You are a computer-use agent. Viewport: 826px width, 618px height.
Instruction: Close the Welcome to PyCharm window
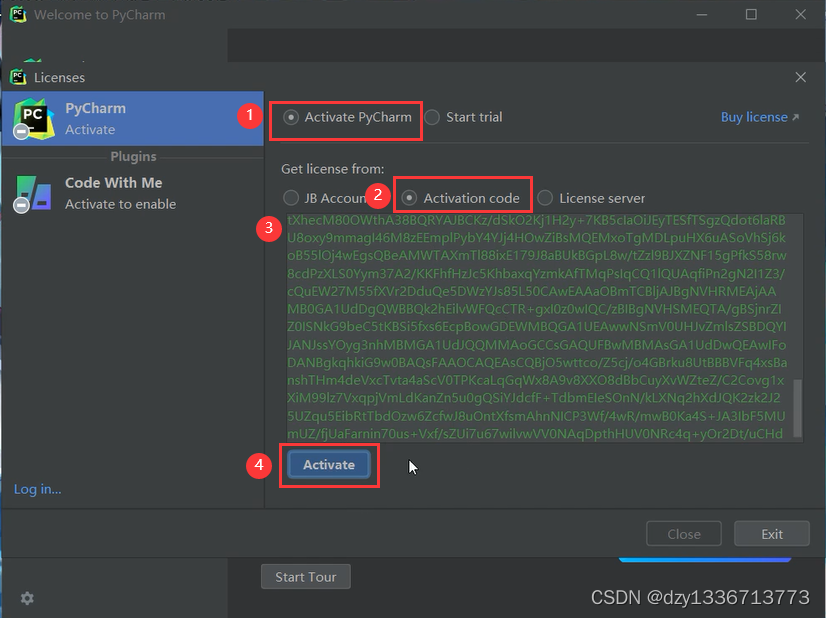800,14
